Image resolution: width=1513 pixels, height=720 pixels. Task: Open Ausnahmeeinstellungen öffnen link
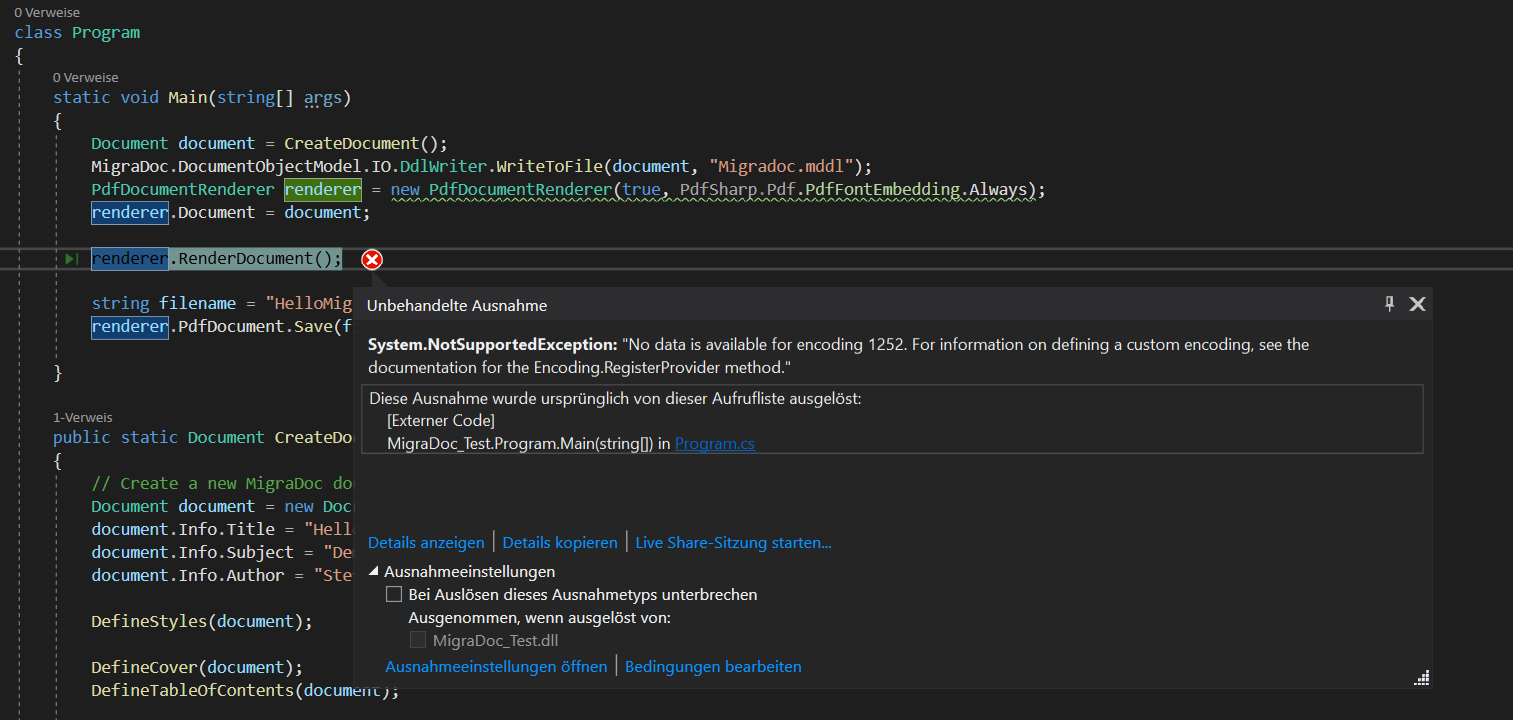[496, 666]
